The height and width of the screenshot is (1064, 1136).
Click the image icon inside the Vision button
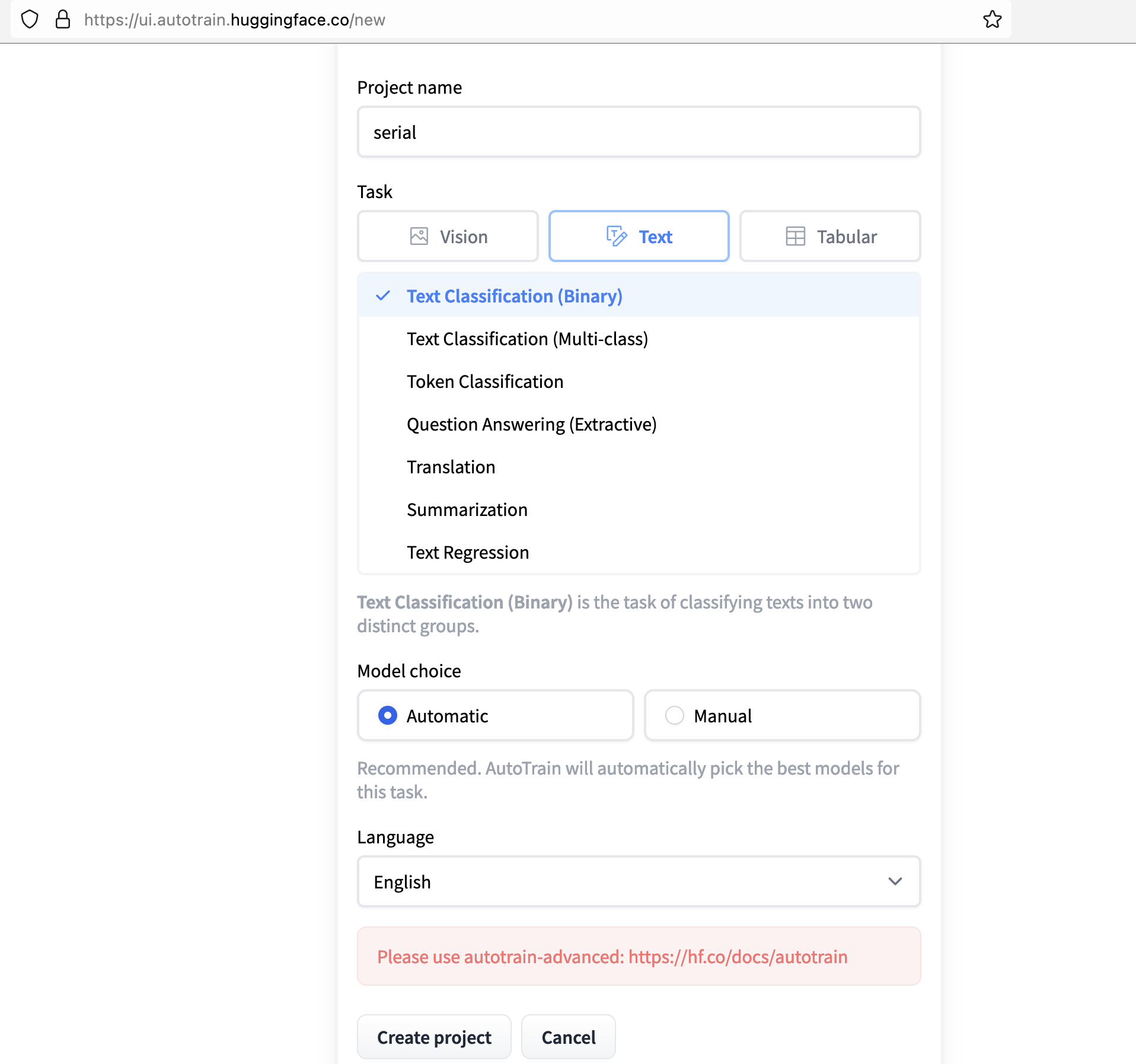click(420, 236)
